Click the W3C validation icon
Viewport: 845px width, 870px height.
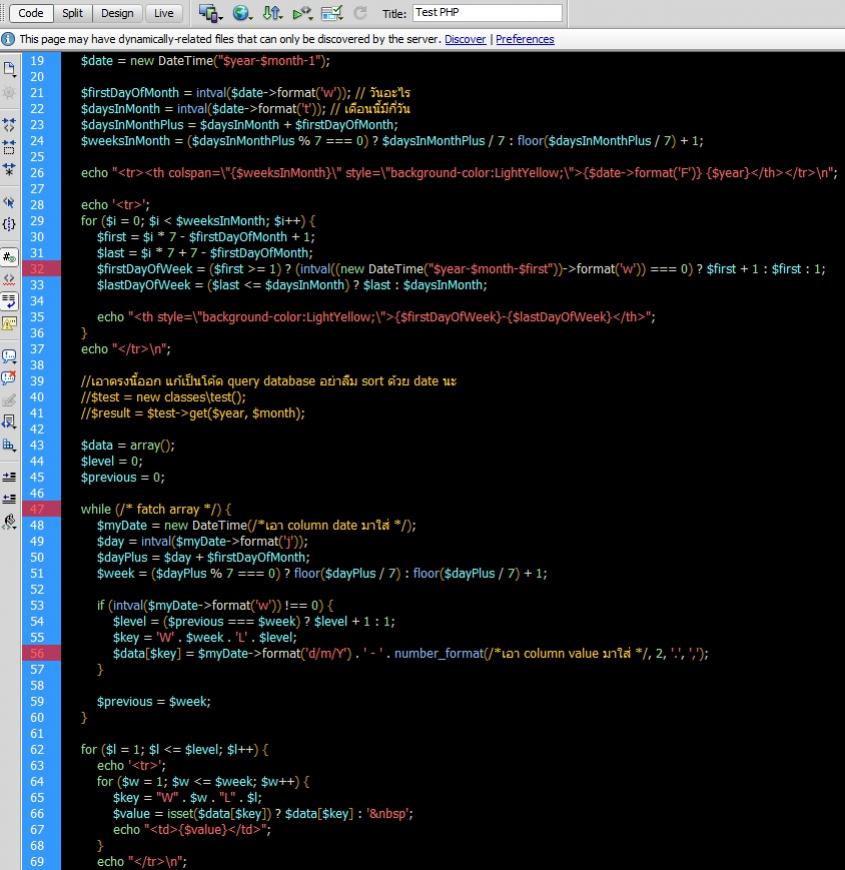pyautogui.click(x=302, y=13)
